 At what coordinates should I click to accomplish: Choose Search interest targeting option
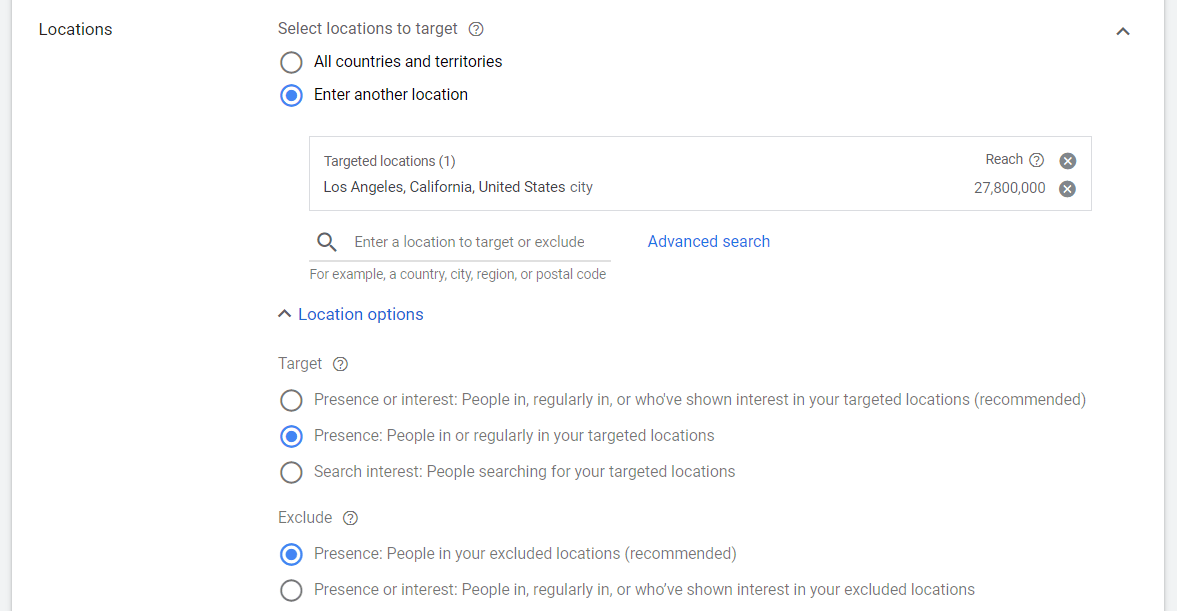coord(290,472)
